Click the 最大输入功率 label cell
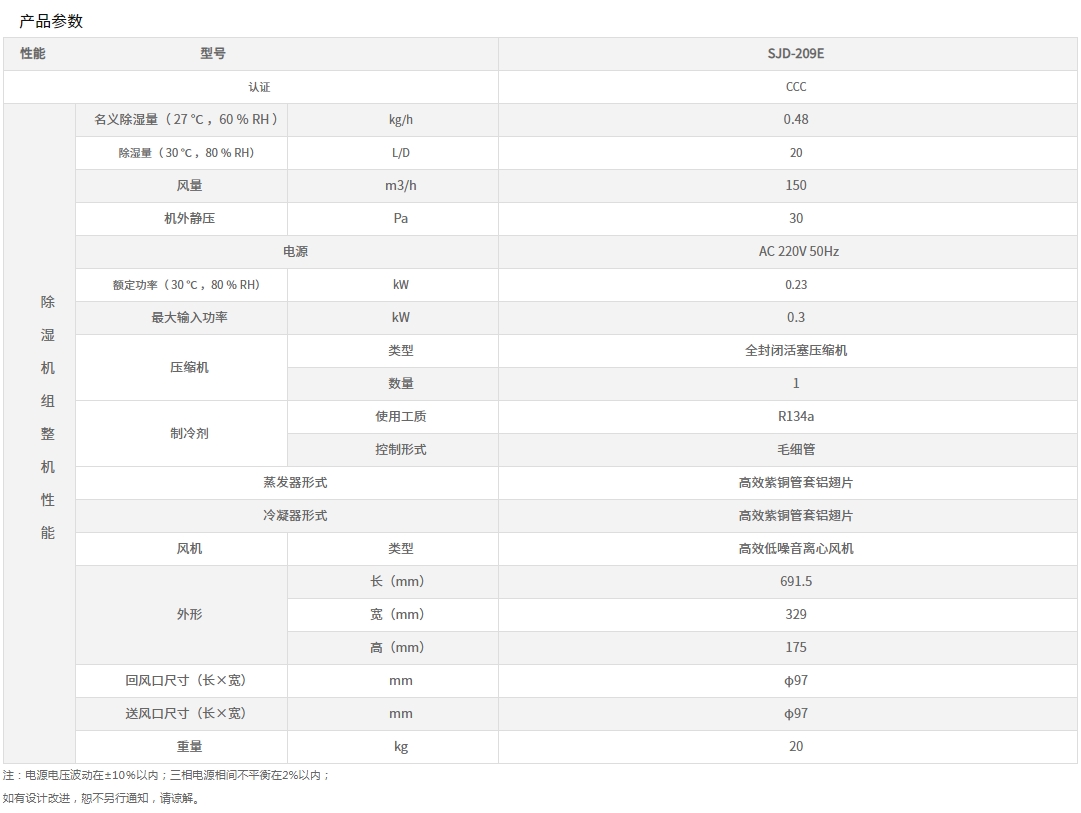This screenshot has width=1081, height=813. coord(189,317)
